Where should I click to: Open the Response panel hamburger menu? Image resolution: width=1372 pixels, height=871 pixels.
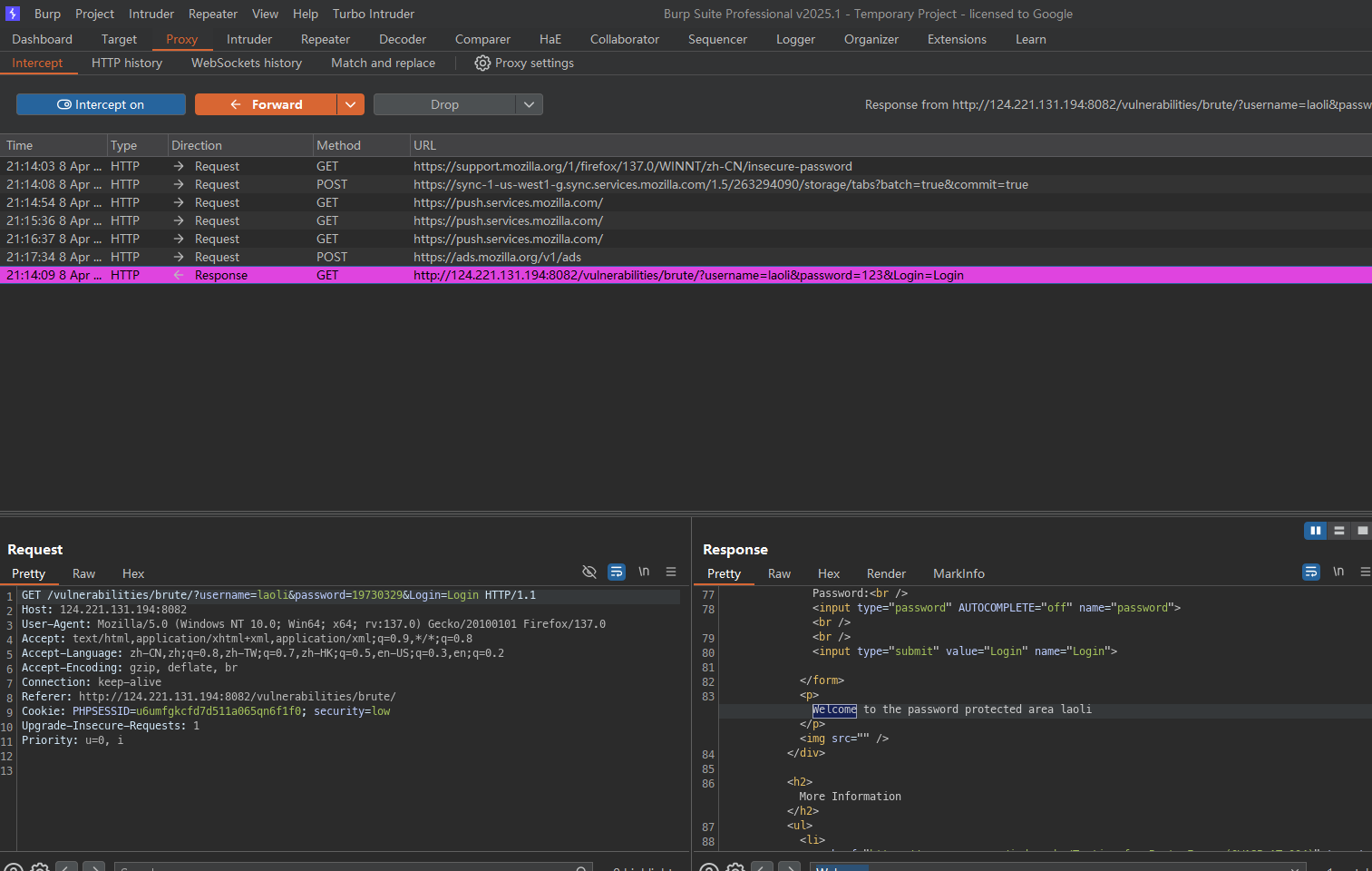(x=1366, y=572)
